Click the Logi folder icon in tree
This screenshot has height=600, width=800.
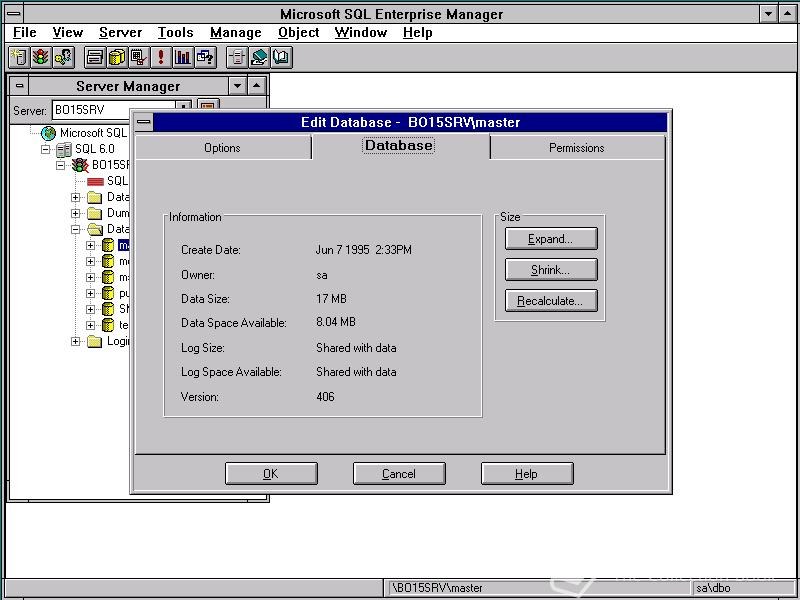pos(95,341)
